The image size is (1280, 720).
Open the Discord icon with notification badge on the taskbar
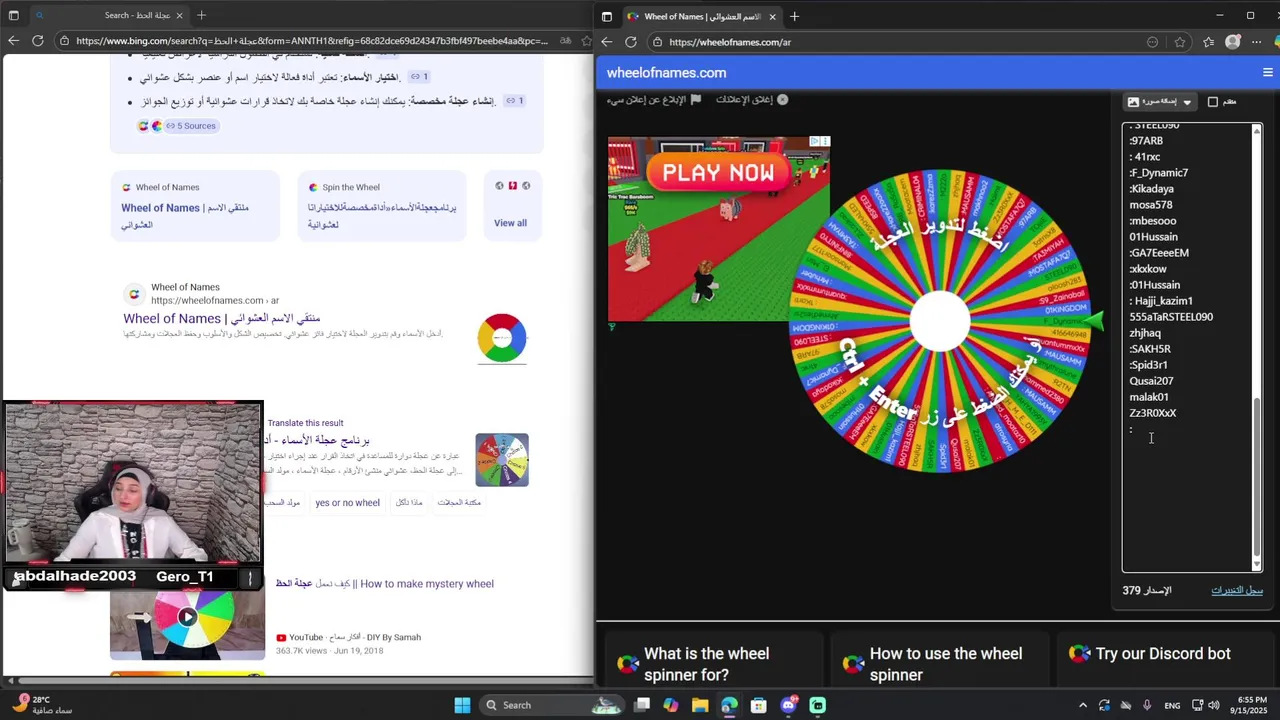(x=788, y=705)
